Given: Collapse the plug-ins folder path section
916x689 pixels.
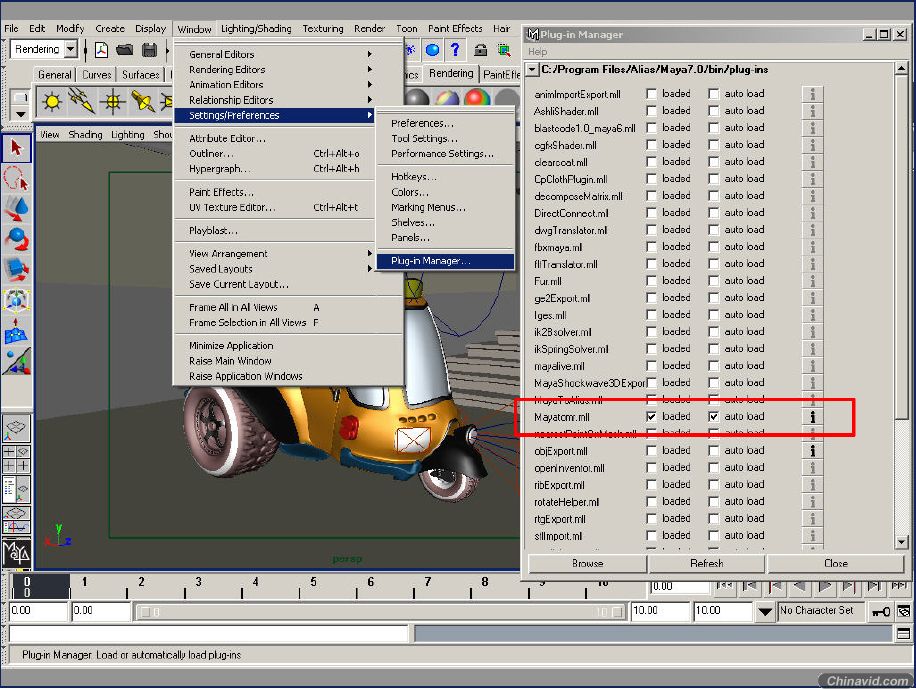Looking at the screenshot, I should [x=532, y=70].
